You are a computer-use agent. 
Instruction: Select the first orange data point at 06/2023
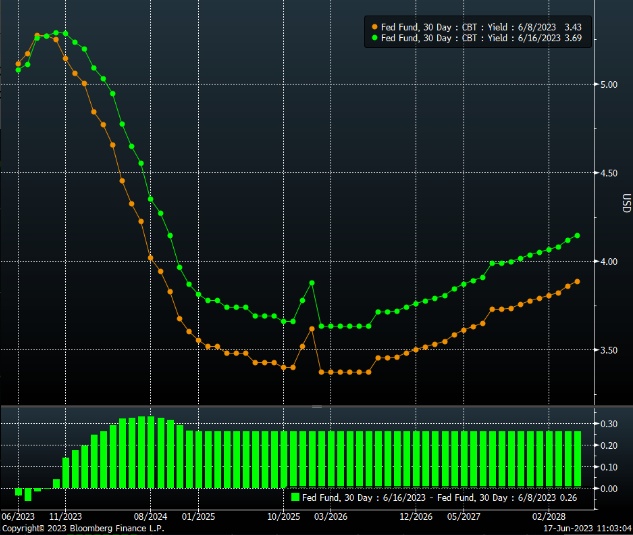pos(18,64)
